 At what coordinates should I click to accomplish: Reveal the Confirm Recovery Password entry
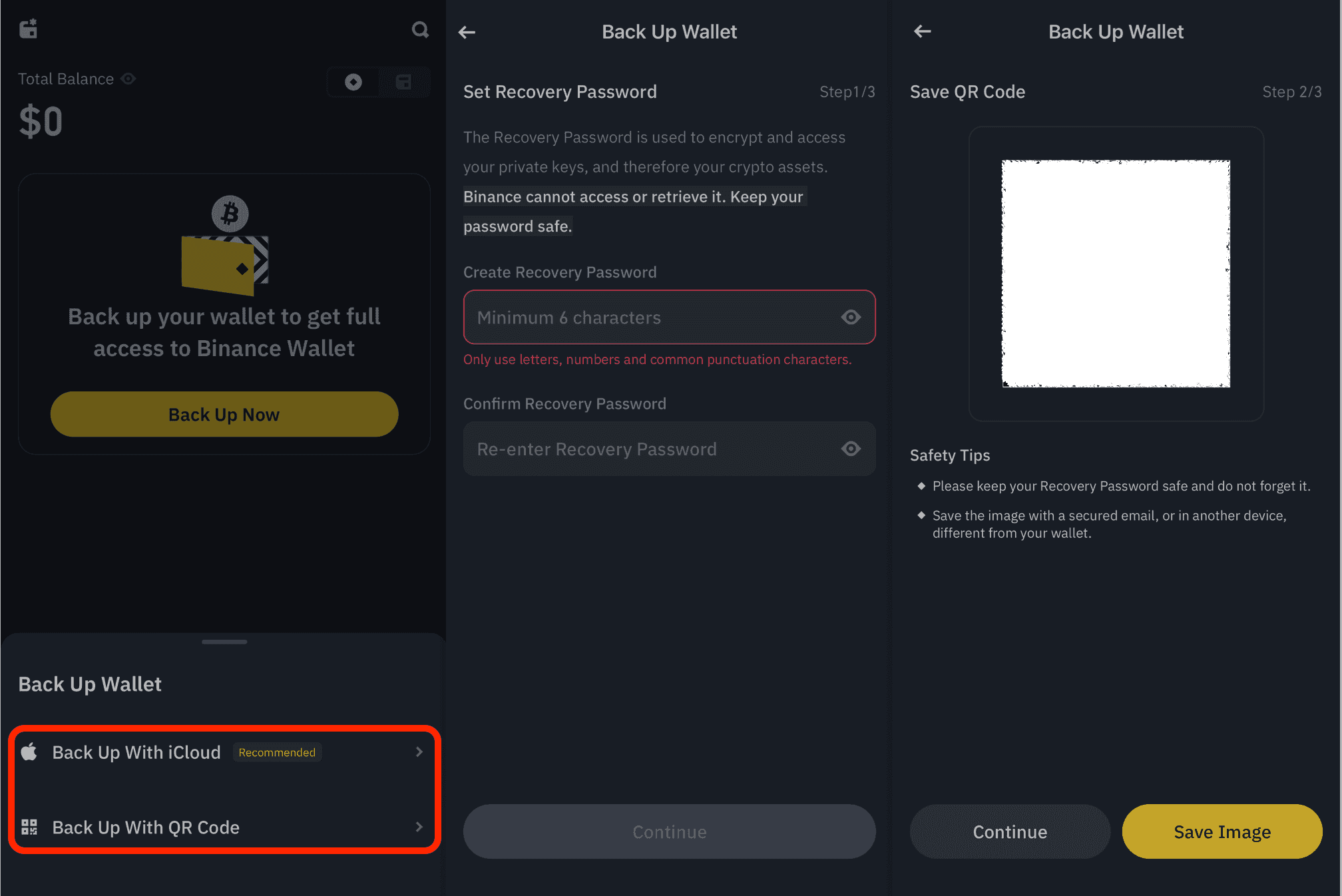pyautogui.click(x=669, y=449)
